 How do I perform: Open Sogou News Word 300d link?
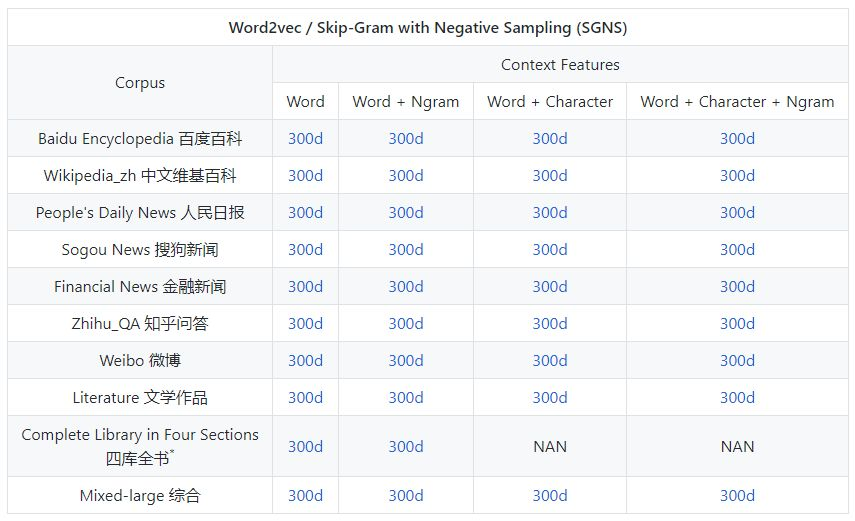point(305,250)
